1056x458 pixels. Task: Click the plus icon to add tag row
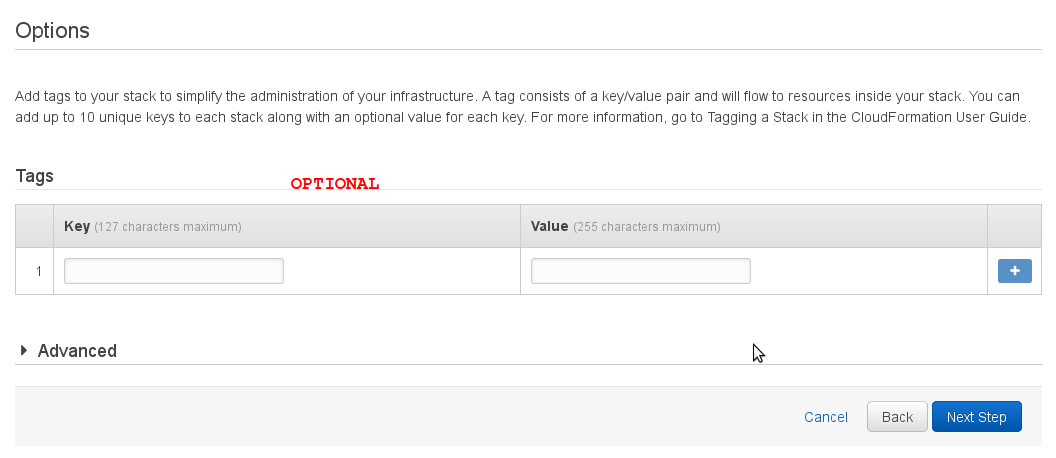tap(1014, 271)
